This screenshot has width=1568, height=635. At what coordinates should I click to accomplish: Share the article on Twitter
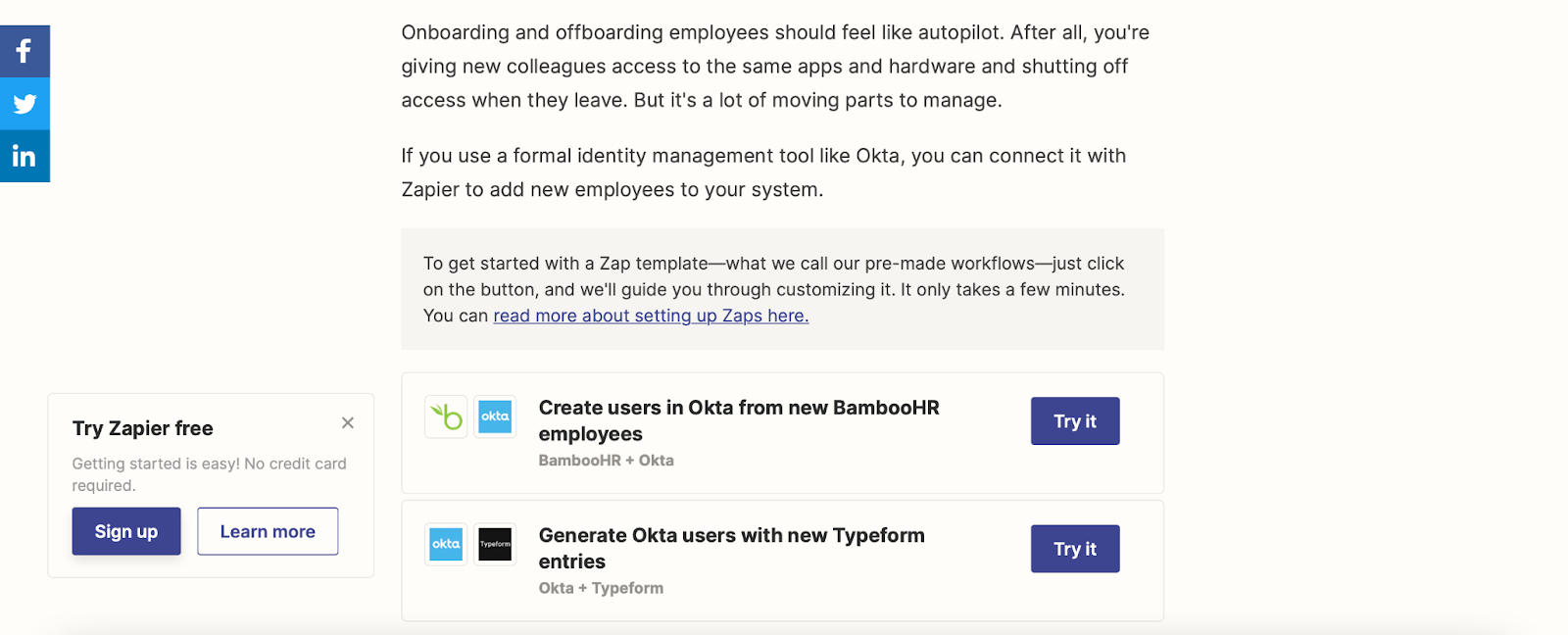click(24, 104)
